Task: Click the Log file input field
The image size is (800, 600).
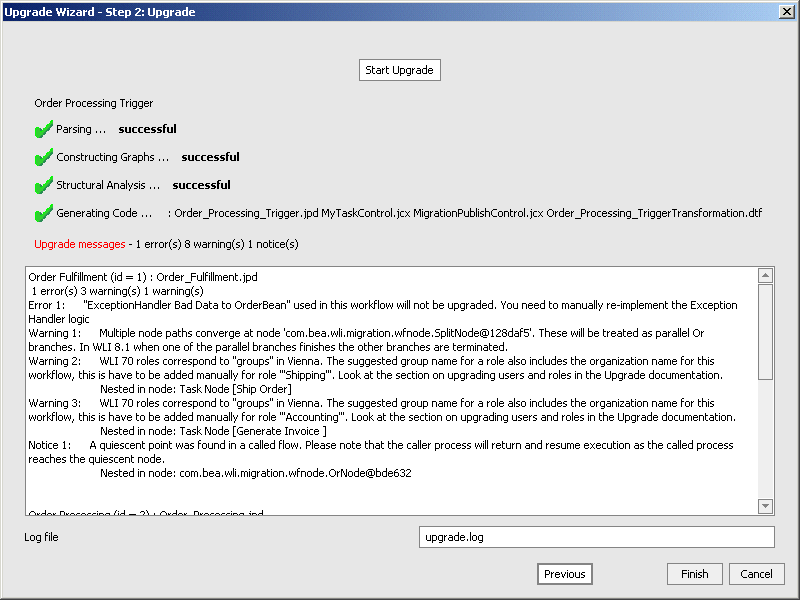Action: pos(596,537)
